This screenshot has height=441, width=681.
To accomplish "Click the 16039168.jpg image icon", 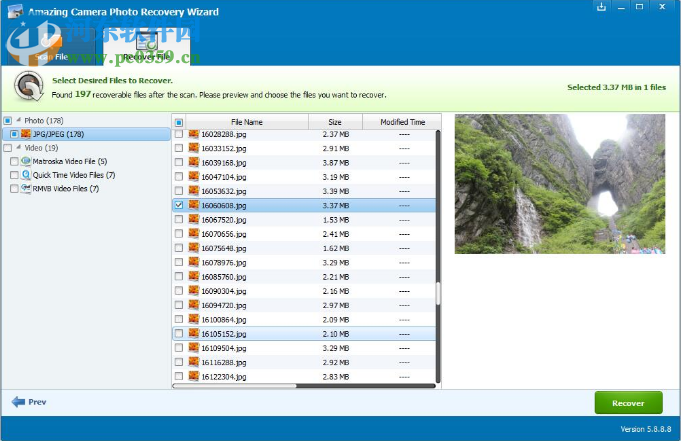I will (194, 162).
